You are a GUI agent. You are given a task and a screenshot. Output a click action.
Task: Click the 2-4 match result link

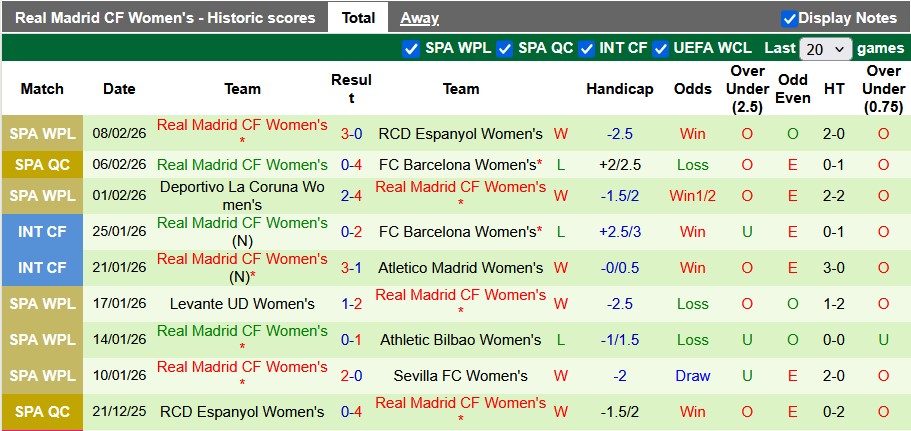[x=351, y=196]
